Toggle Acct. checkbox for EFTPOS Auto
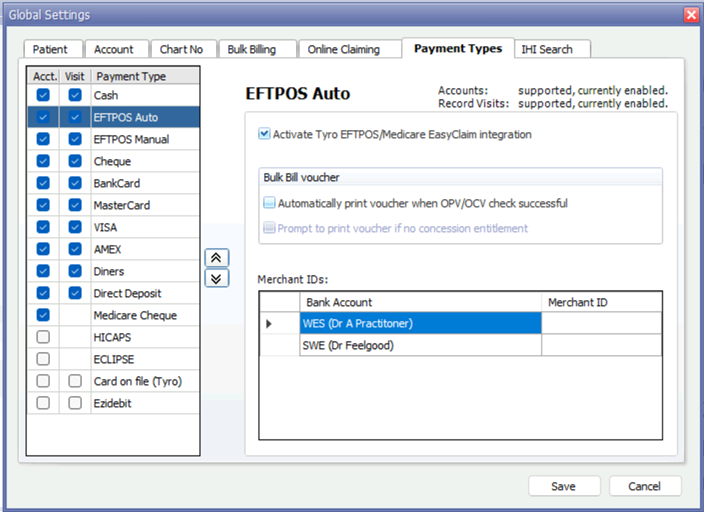 (43, 117)
